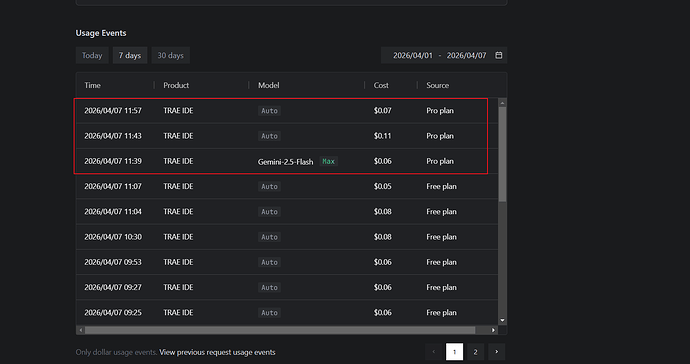This screenshot has width=690, height=364.
Task: Click the Cost column header
Action: pyautogui.click(x=381, y=85)
